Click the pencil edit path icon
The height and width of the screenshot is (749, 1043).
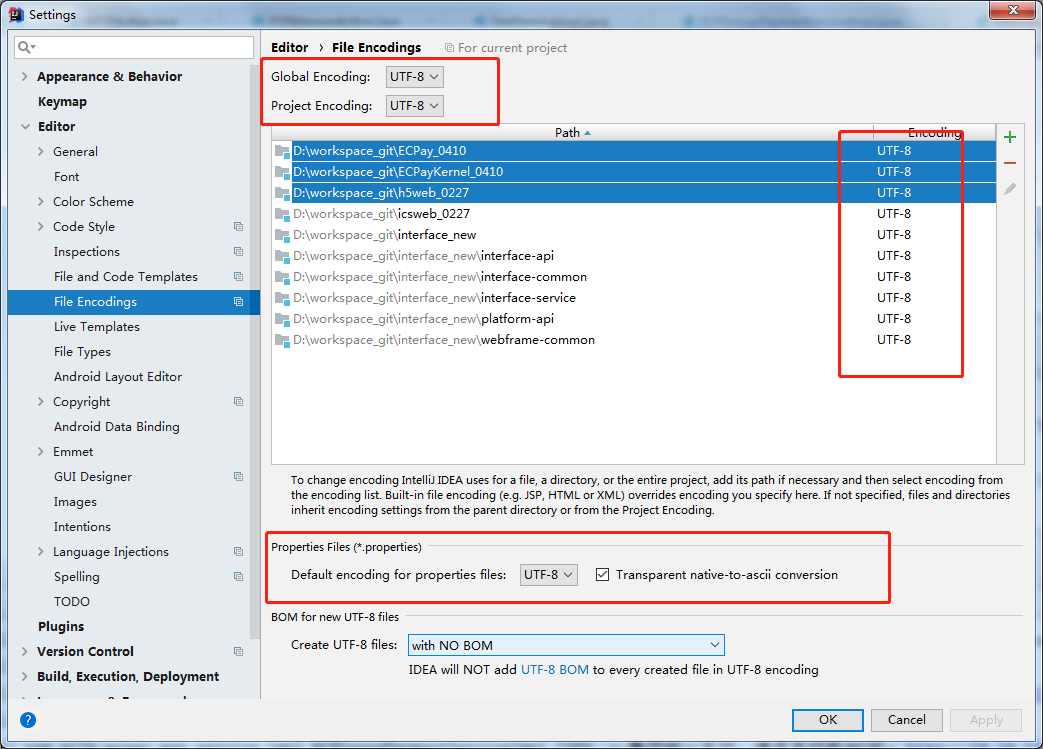(x=1010, y=189)
